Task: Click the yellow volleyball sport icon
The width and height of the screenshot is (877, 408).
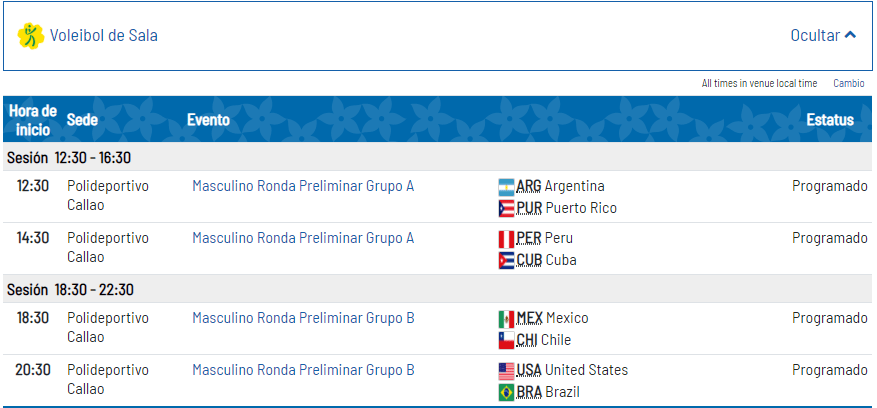Action: pos(31,36)
